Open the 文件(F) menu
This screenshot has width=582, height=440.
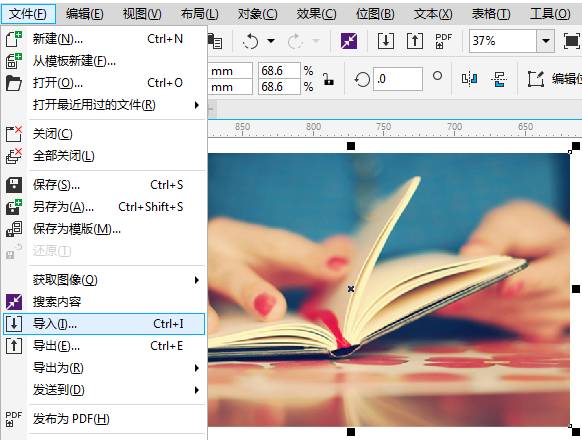28,14
